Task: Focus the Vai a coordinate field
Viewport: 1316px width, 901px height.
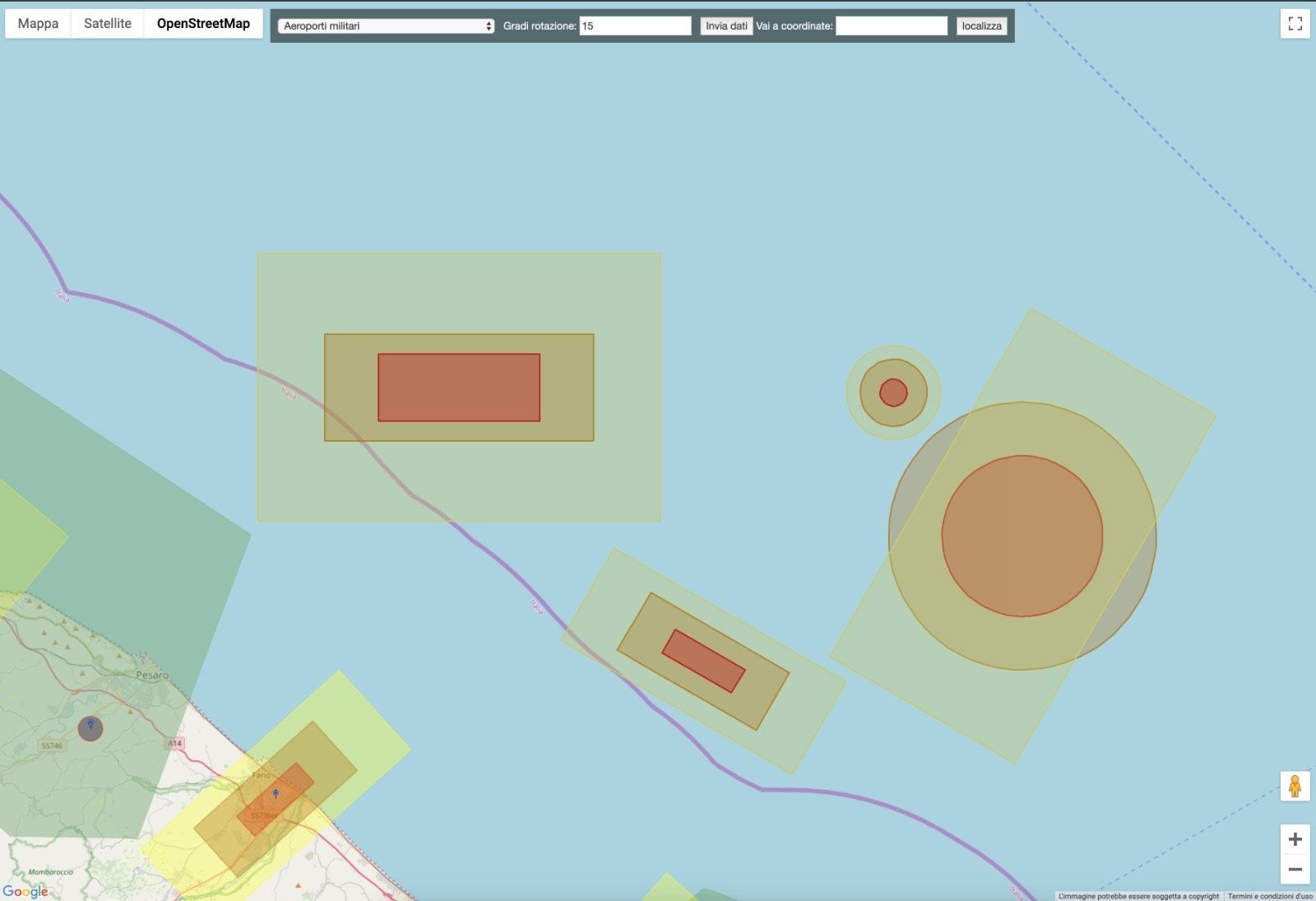Action: point(892,26)
